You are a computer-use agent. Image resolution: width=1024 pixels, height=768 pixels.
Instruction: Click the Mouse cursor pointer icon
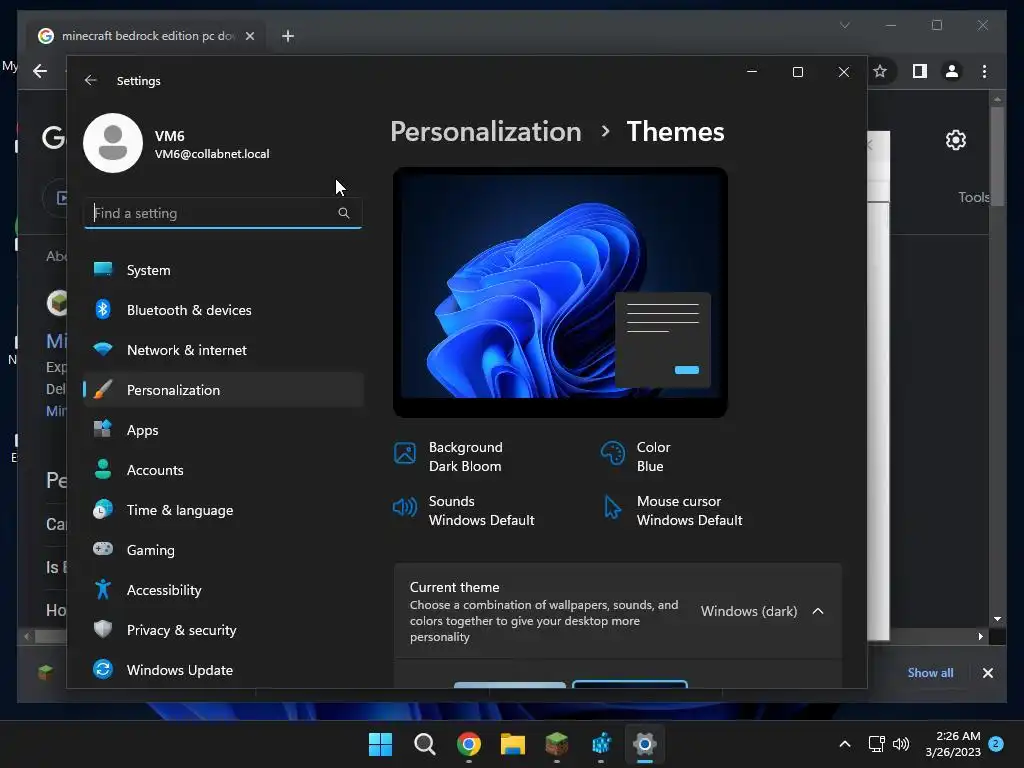[x=612, y=507]
